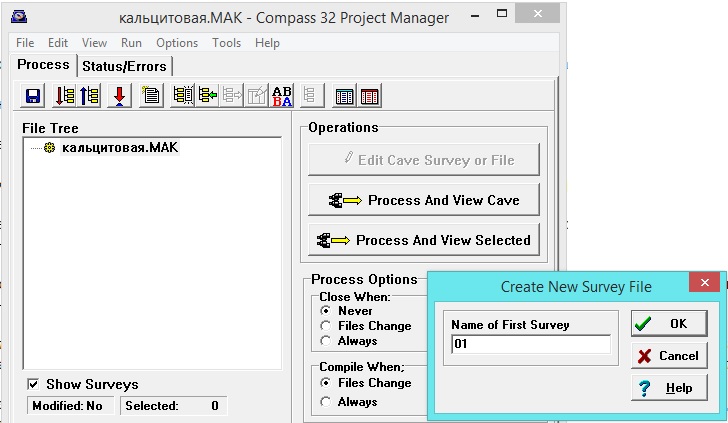Toggle the Show Surveys checkbox
This screenshot has height=423, width=728.
pos(33,384)
